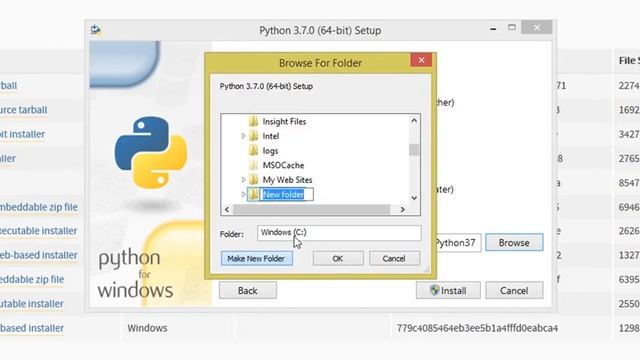Viewport: 640px width, 360px height.
Task: Maximize the Python Setup window
Action: 512,28
